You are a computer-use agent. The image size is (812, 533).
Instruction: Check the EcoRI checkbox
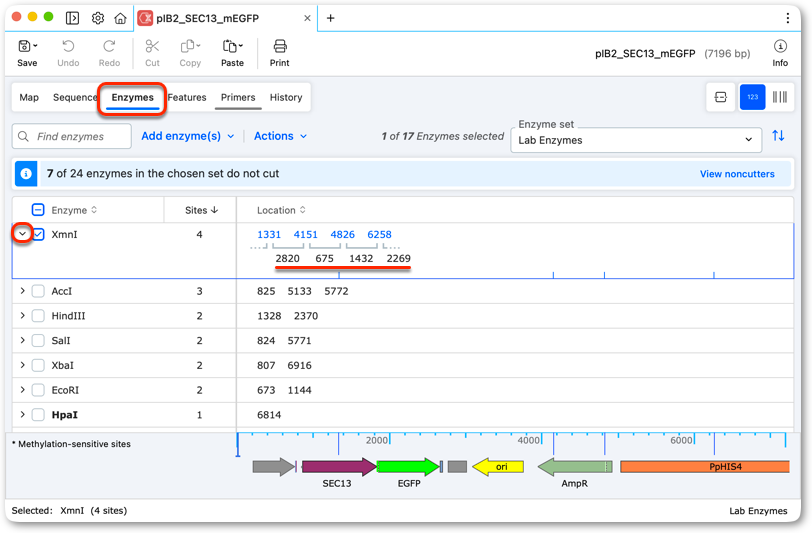(38, 390)
